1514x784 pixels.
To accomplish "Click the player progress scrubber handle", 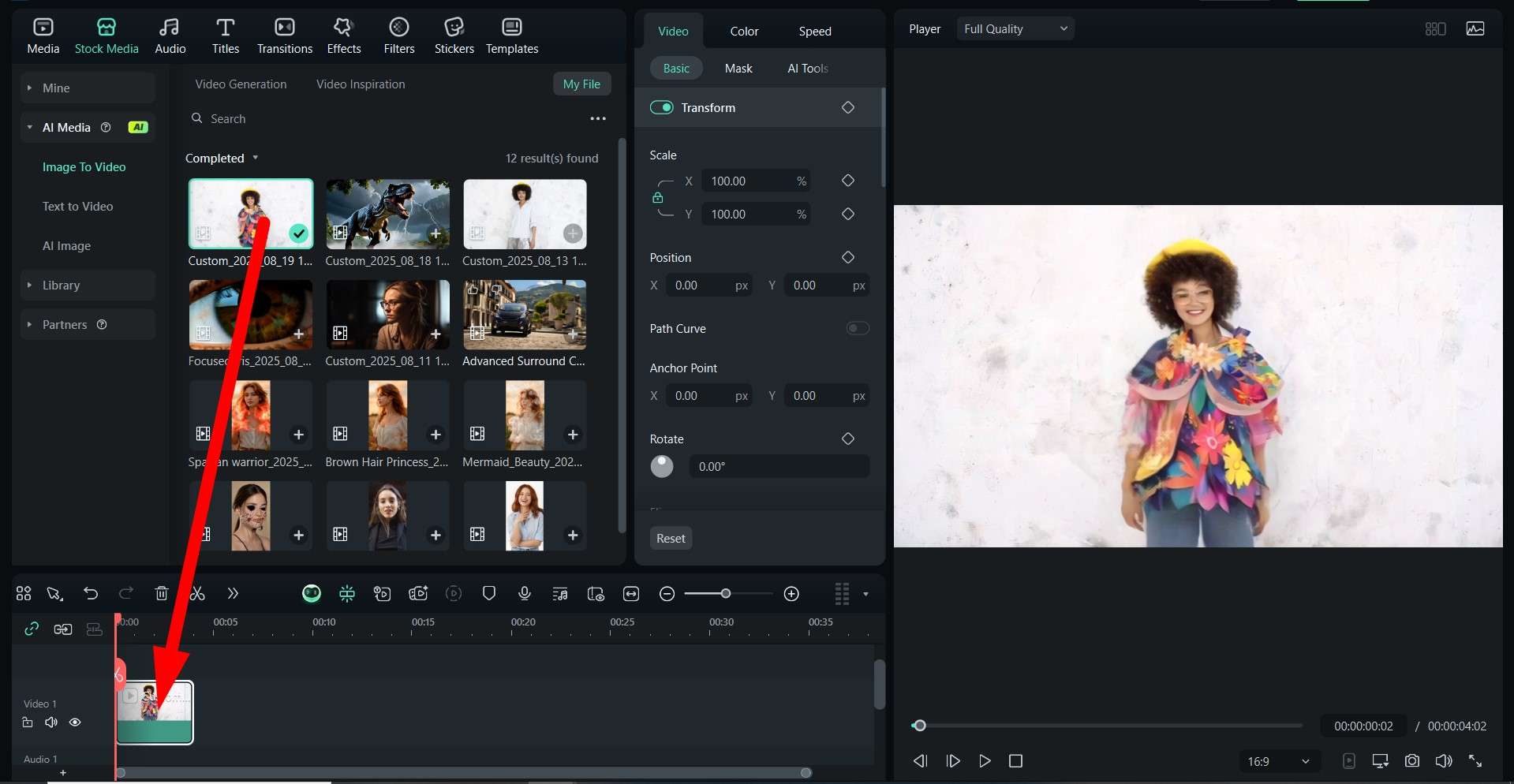I will click(919, 726).
